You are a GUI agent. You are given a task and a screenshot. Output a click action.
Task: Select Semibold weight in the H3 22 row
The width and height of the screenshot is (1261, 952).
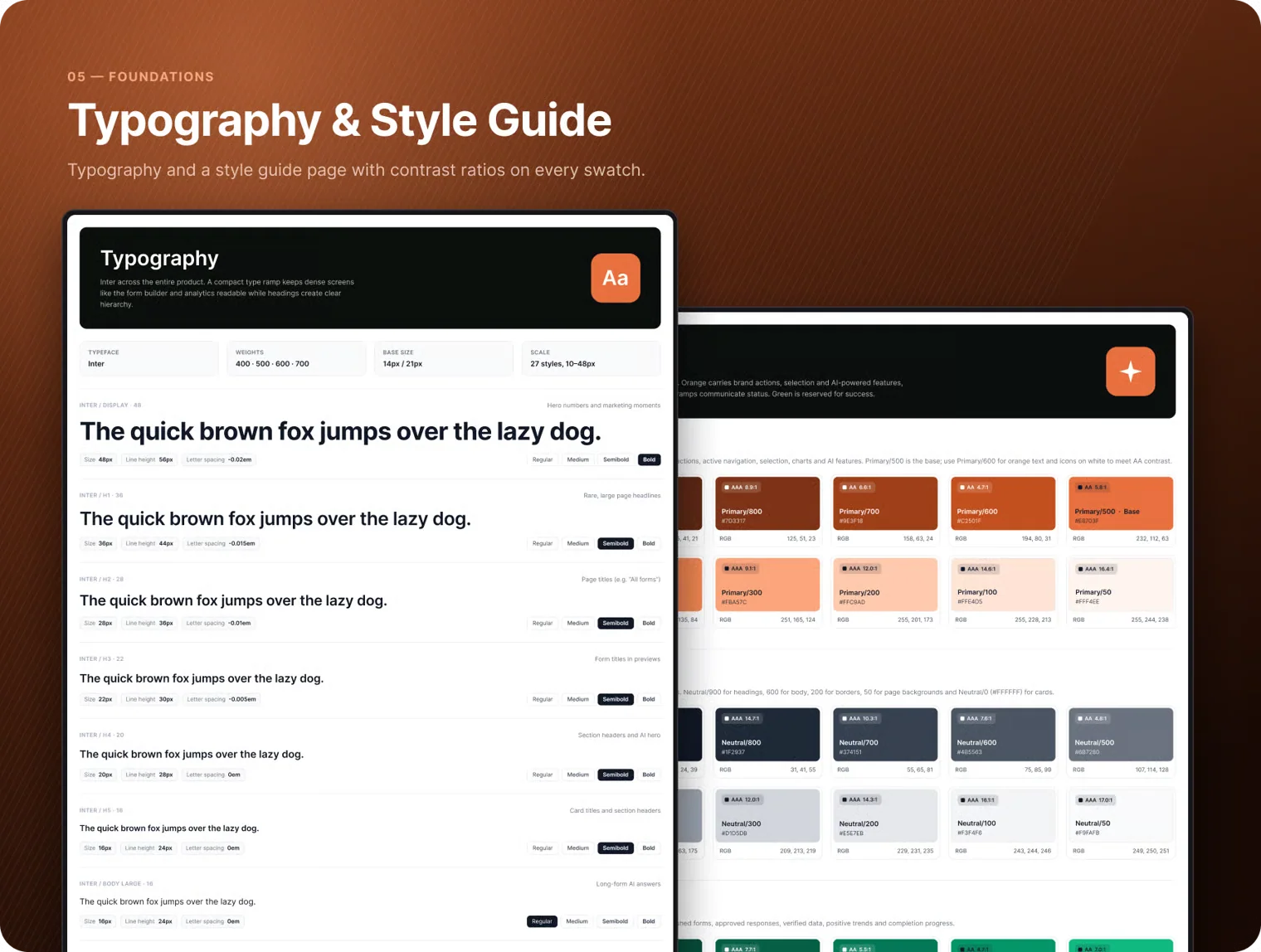pyautogui.click(x=616, y=699)
